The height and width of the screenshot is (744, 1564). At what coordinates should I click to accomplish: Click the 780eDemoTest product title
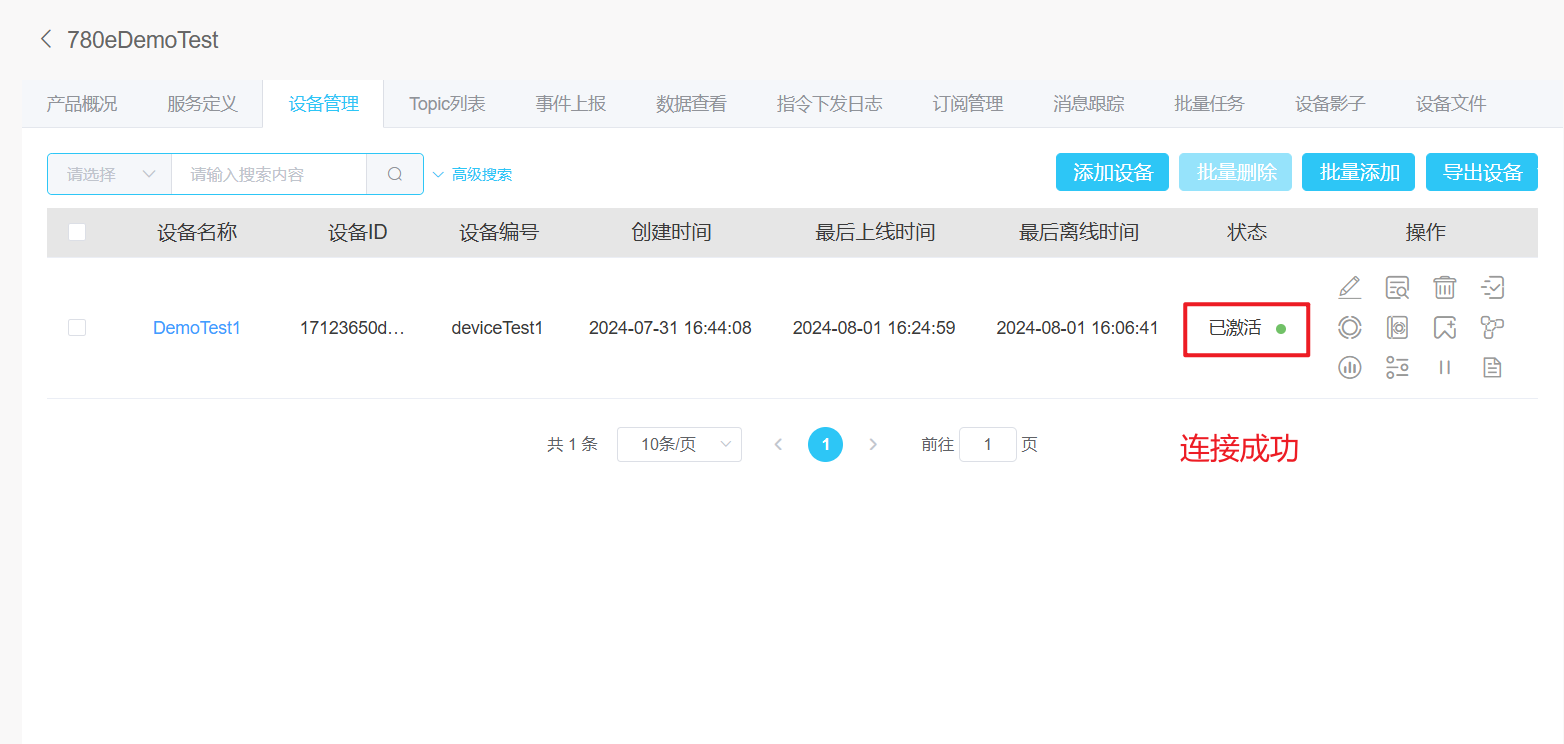pyautogui.click(x=142, y=40)
